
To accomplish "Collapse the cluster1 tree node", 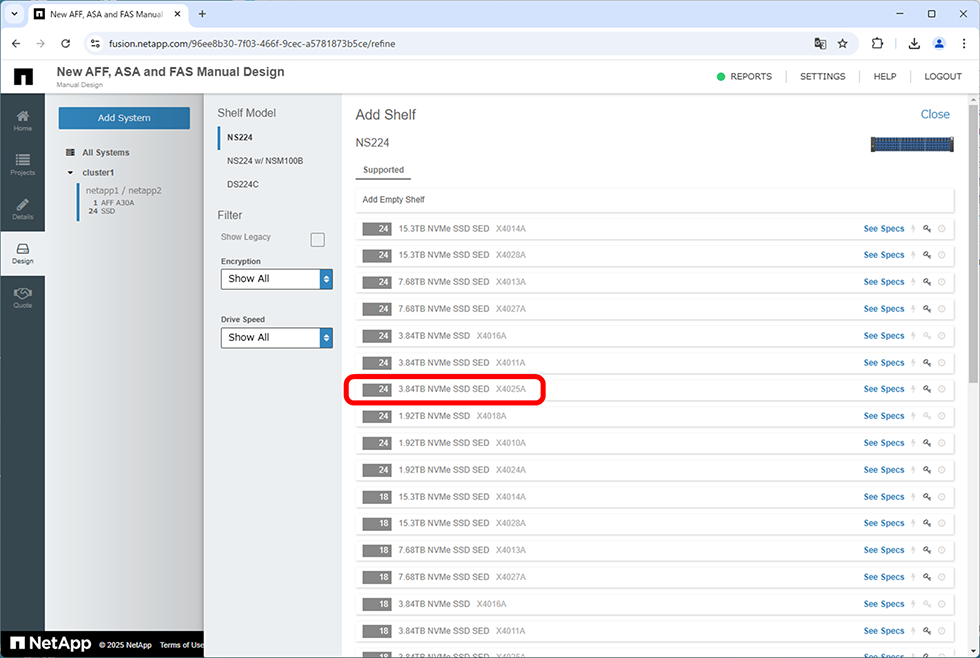I will coord(70,172).
